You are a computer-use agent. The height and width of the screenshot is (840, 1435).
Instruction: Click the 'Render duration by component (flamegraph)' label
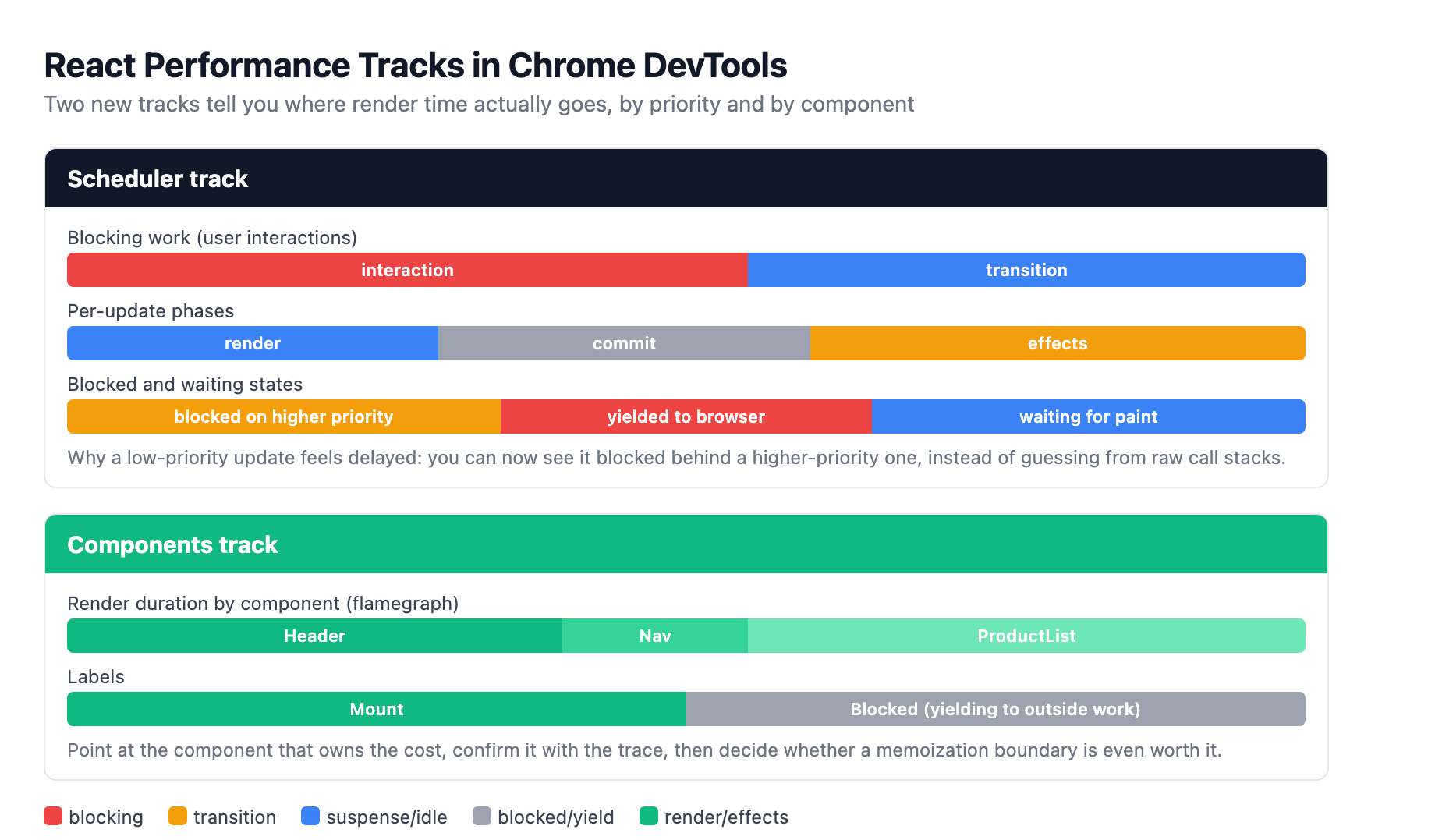[263, 604]
